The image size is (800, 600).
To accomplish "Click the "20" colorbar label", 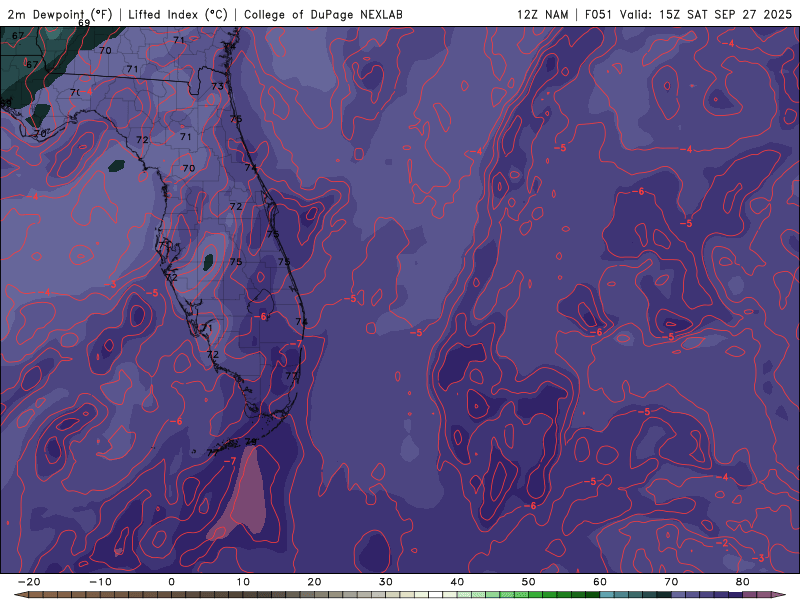I will [x=314, y=582].
